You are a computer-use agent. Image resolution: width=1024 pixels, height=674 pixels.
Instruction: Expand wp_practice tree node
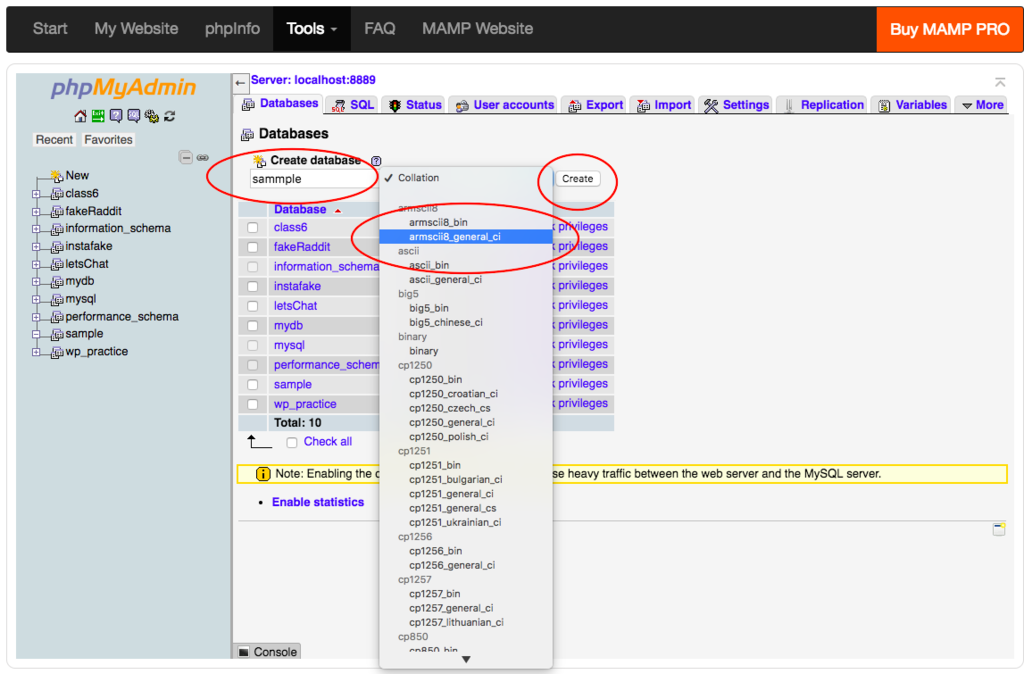coord(36,352)
